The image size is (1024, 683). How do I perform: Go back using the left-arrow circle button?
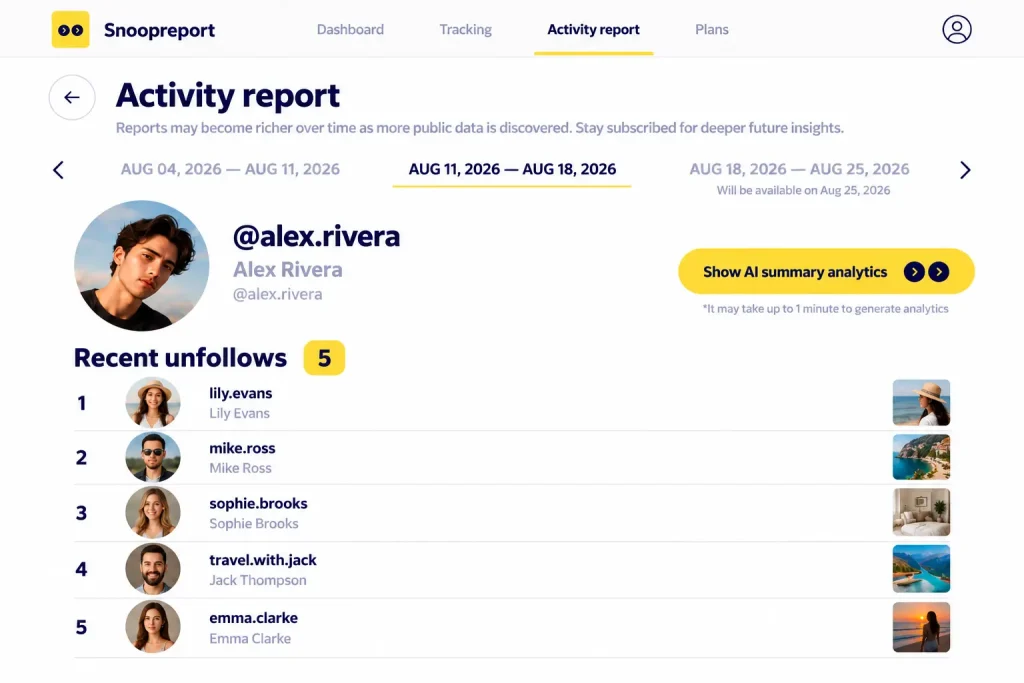click(72, 97)
